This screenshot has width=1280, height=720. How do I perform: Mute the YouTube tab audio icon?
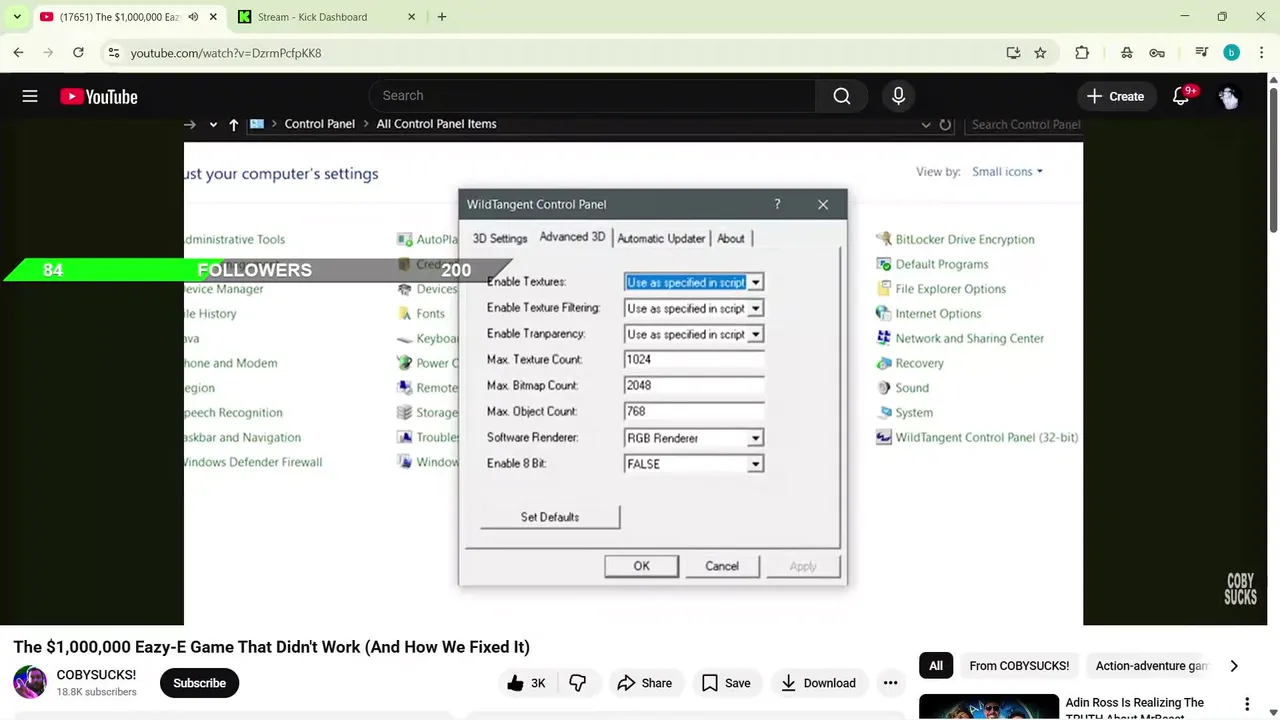point(193,17)
